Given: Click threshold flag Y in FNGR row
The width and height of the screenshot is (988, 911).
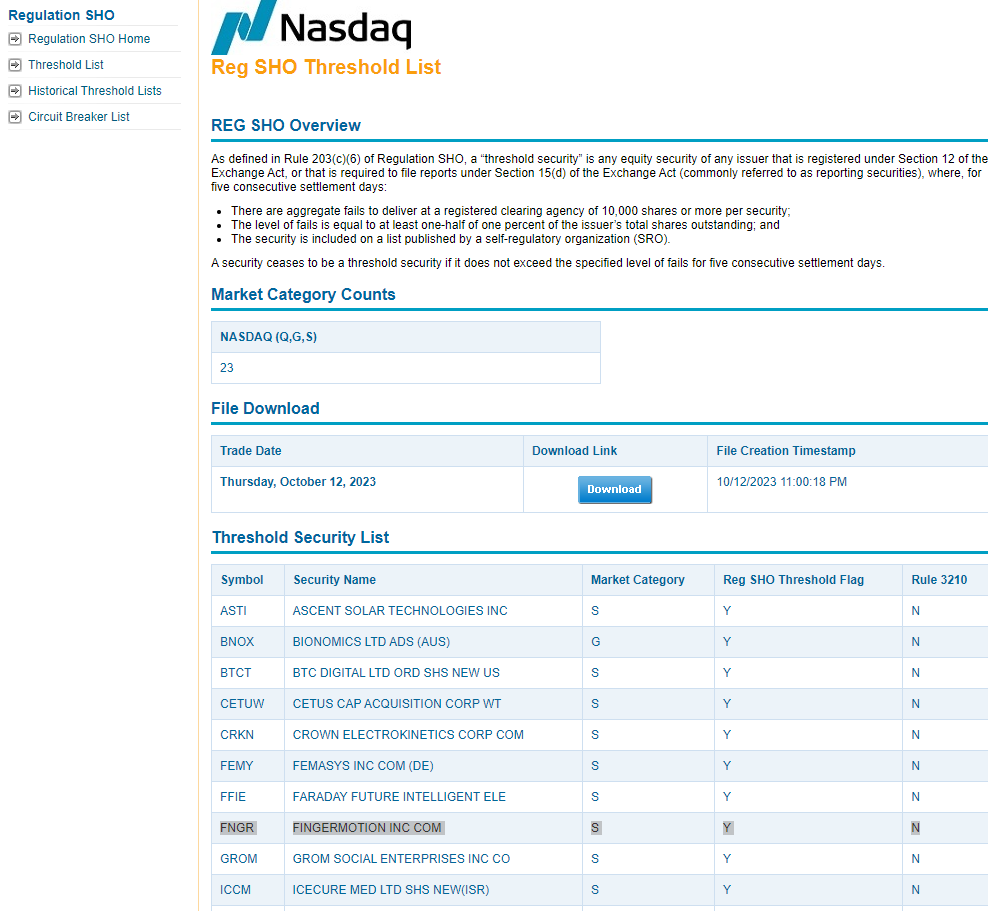Looking at the screenshot, I should click(727, 828).
